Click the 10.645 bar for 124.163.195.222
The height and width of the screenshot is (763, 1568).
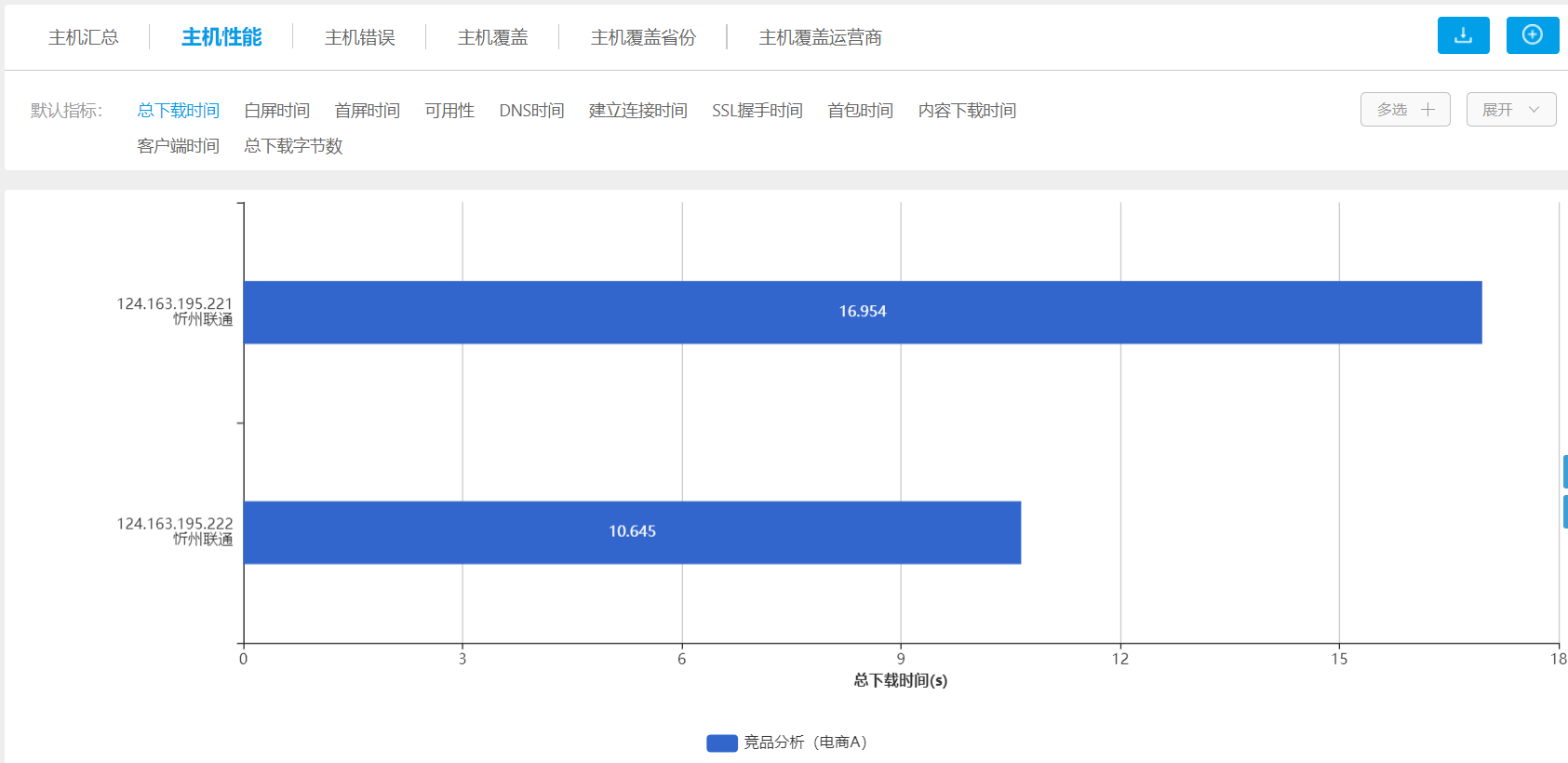(632, 532)
